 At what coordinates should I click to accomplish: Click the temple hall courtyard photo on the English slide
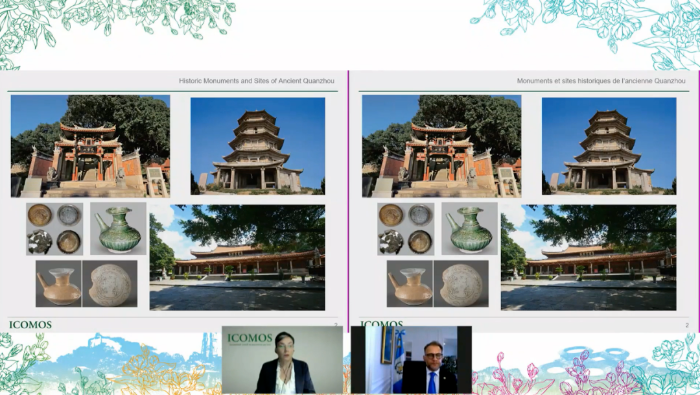(x=237, y=258)
